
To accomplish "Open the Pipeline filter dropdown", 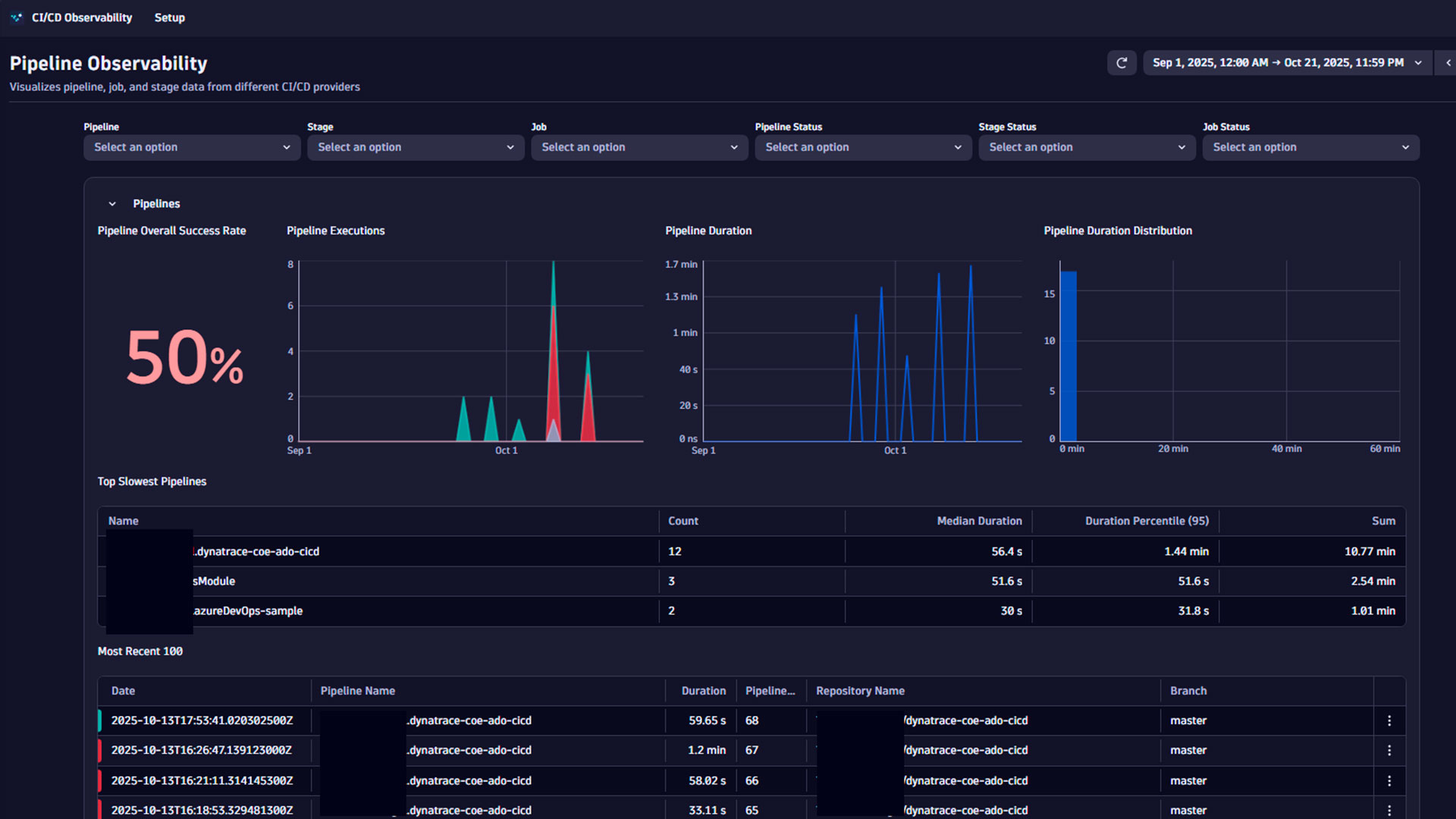I will click(191, 147).
